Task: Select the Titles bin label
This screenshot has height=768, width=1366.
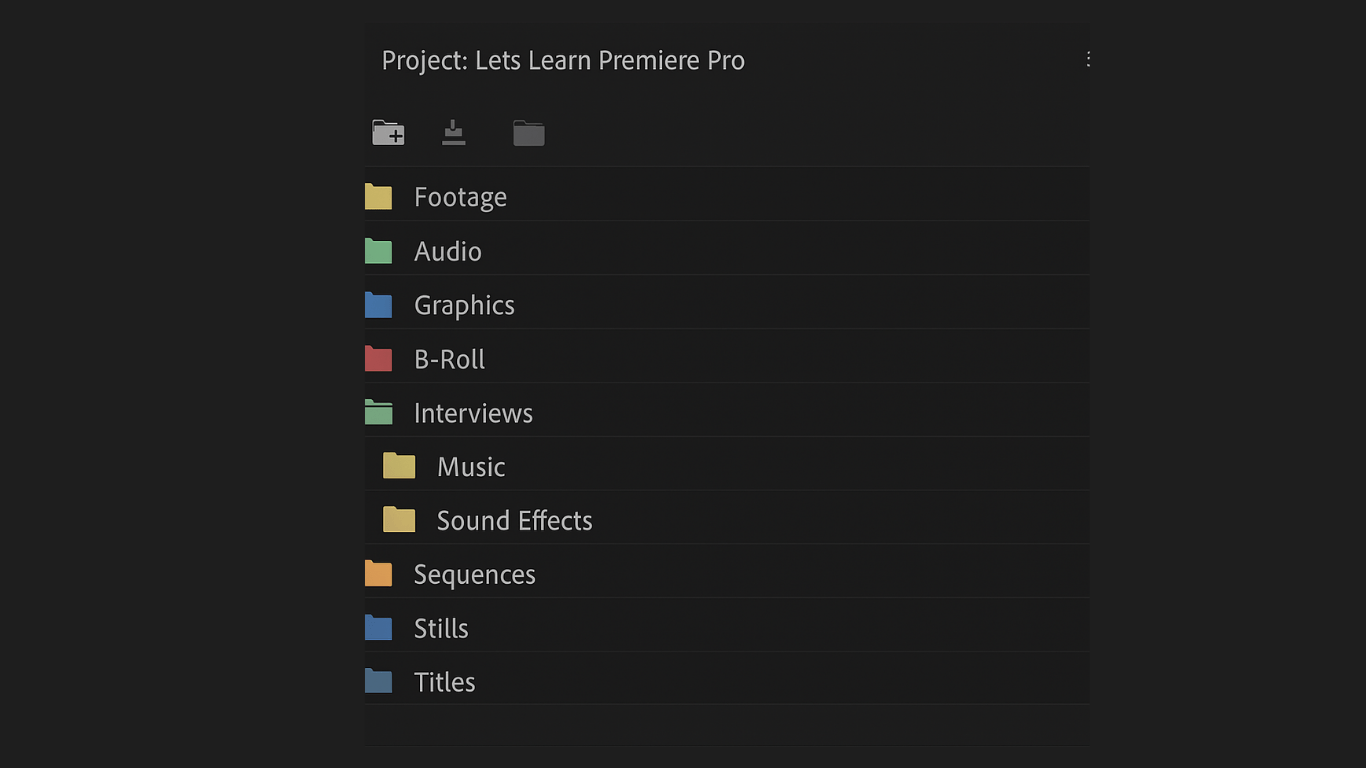Action: pos(444,682)
